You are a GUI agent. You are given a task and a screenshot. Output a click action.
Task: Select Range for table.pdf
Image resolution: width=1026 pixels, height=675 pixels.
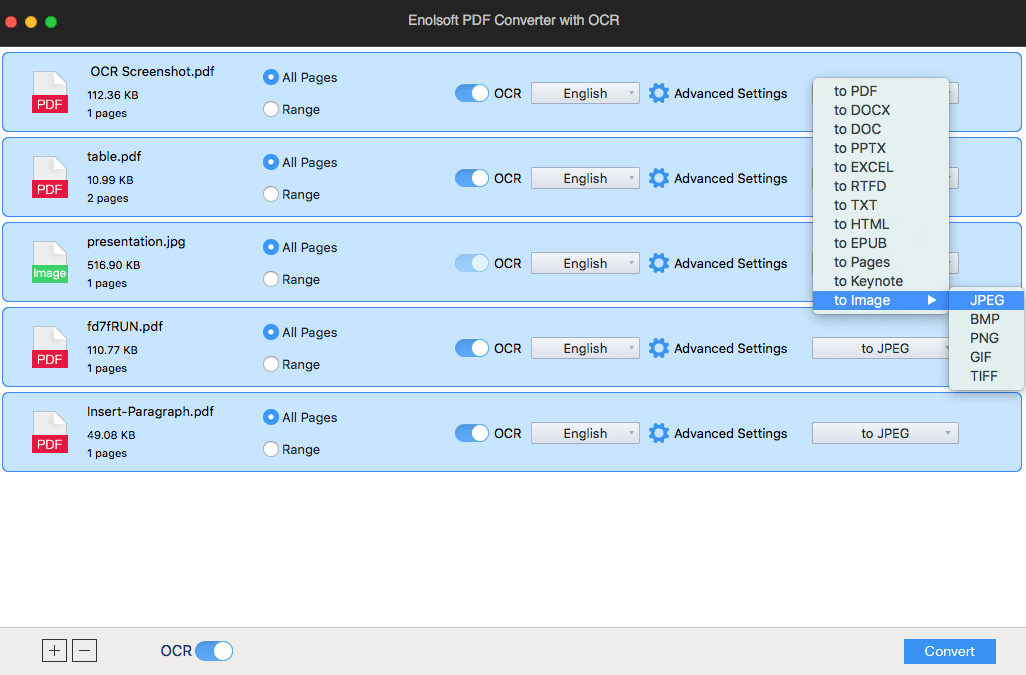pos(271,194)
